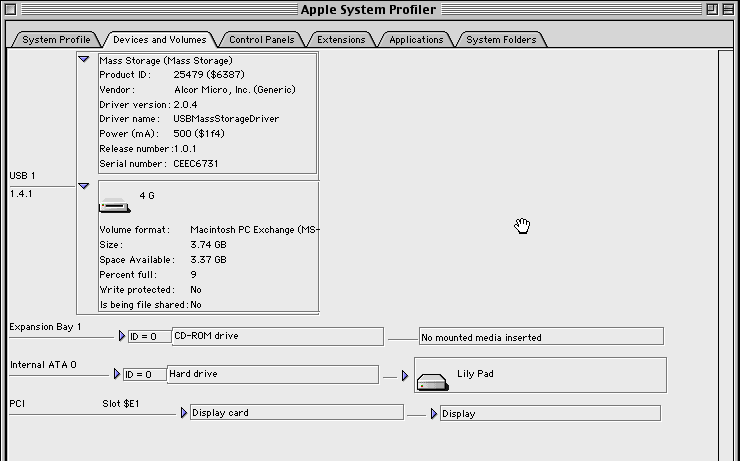
Task: Click release number value 1.0.1
Action: 185,149
